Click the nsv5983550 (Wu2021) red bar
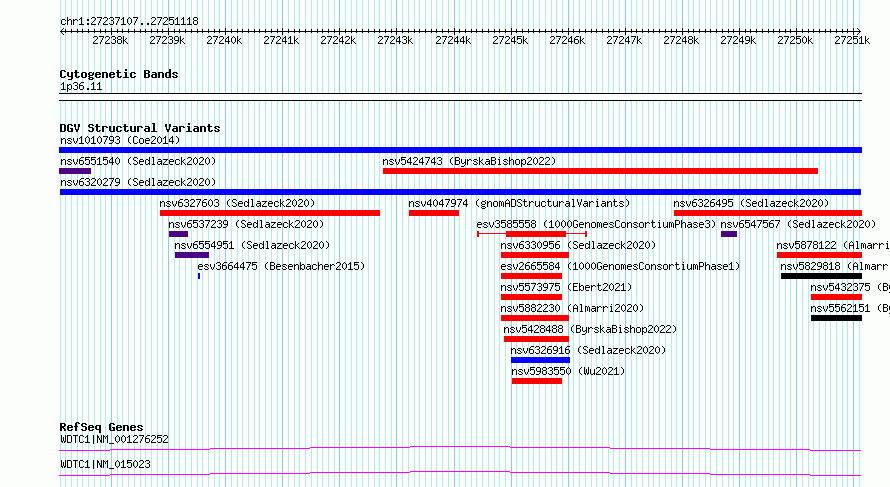The height and width of the screenshot is (487, 890). click(537, 381)
